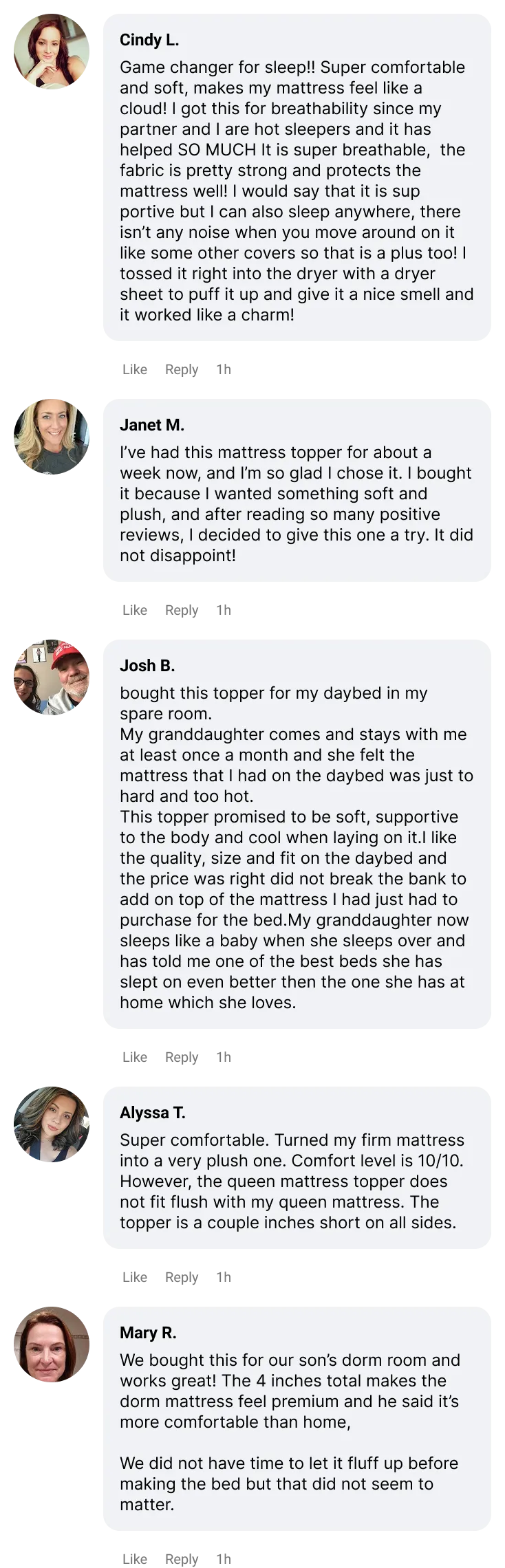Click Mary R.'s avatar image
This screenshot has height=1568, width=505.
pos(52,1344)
